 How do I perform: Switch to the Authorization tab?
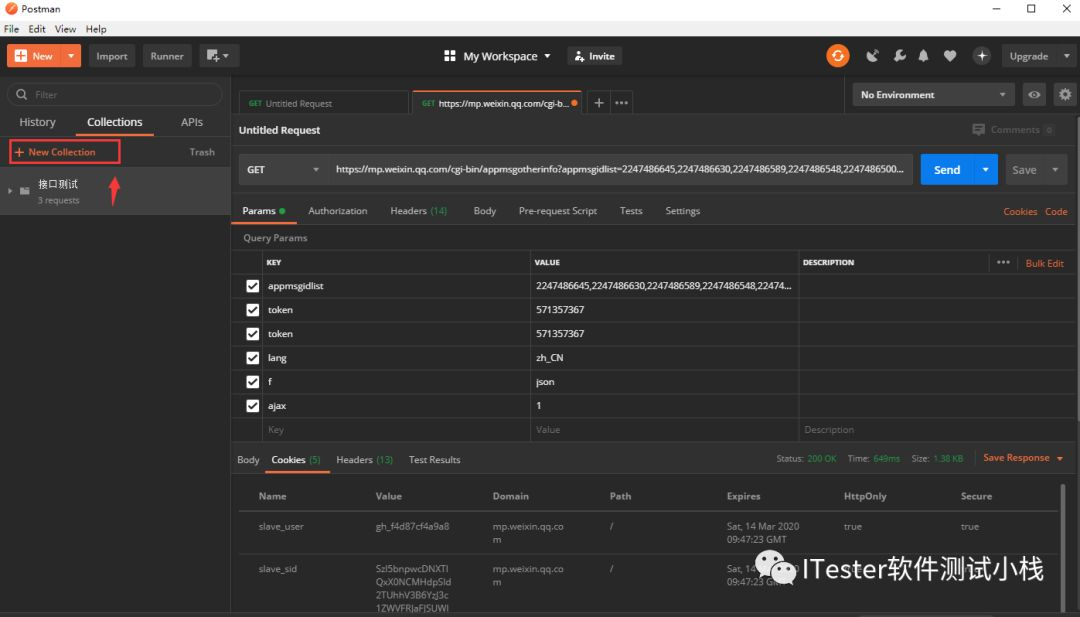click(x=337, y=211)
